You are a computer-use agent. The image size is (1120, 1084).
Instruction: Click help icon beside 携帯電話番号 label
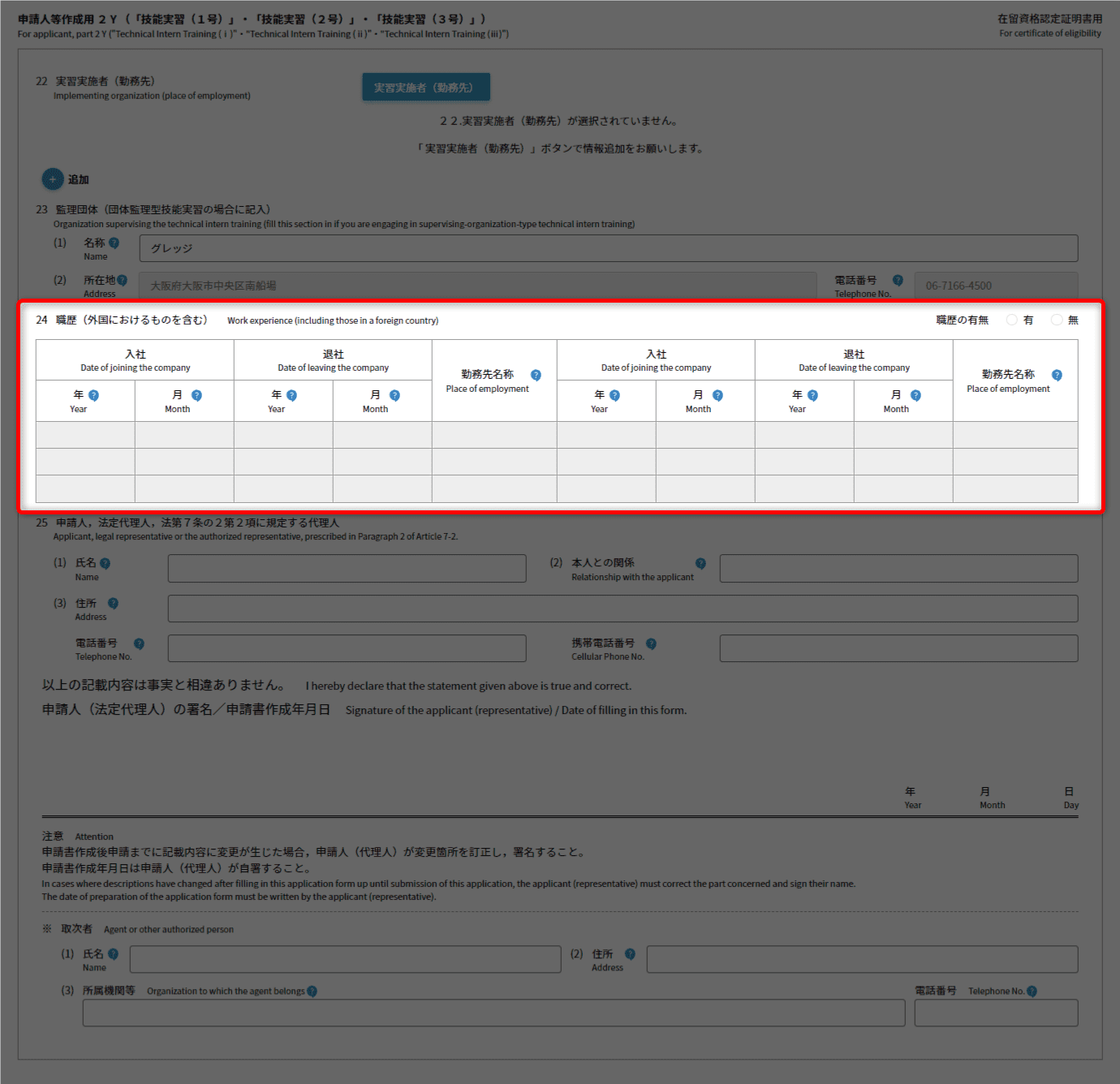[x=651, y=643]
